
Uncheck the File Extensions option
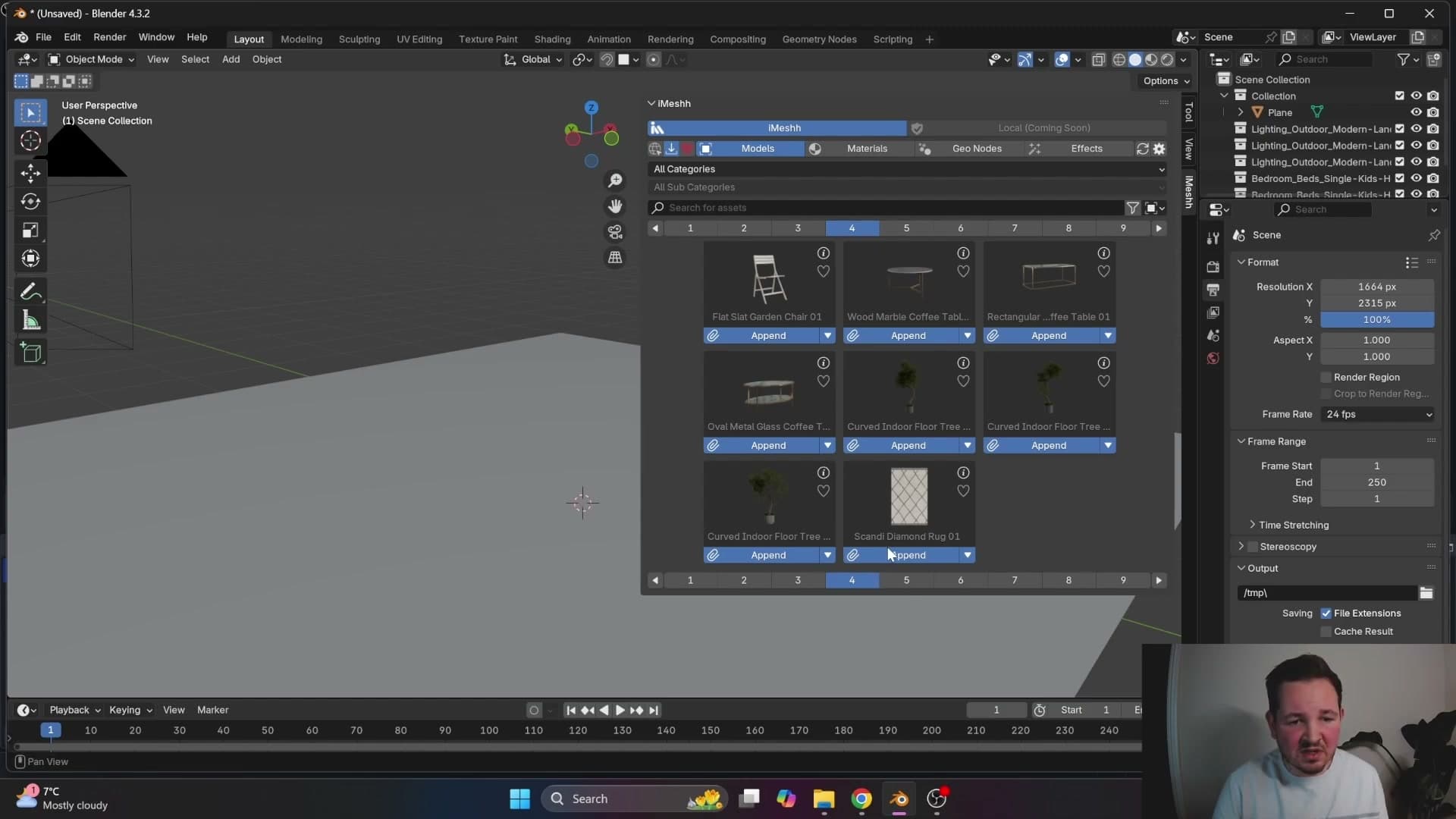1326,613
